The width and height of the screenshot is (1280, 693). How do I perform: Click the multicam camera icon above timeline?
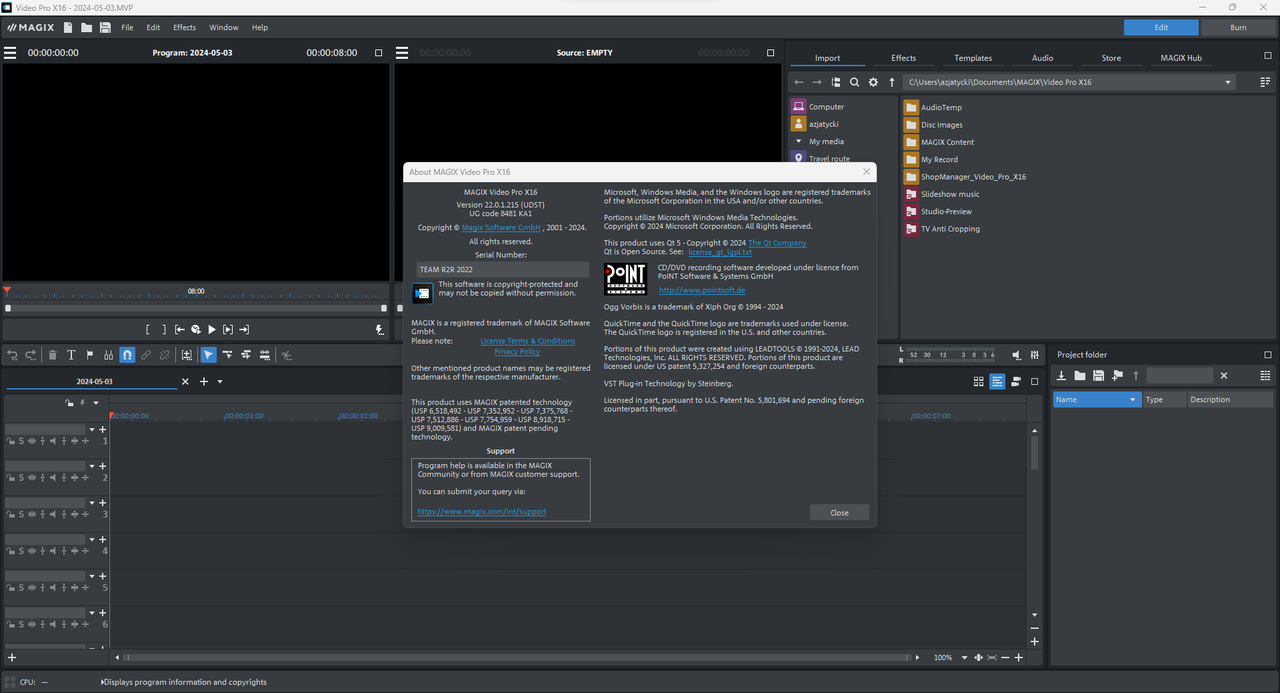1016,381
